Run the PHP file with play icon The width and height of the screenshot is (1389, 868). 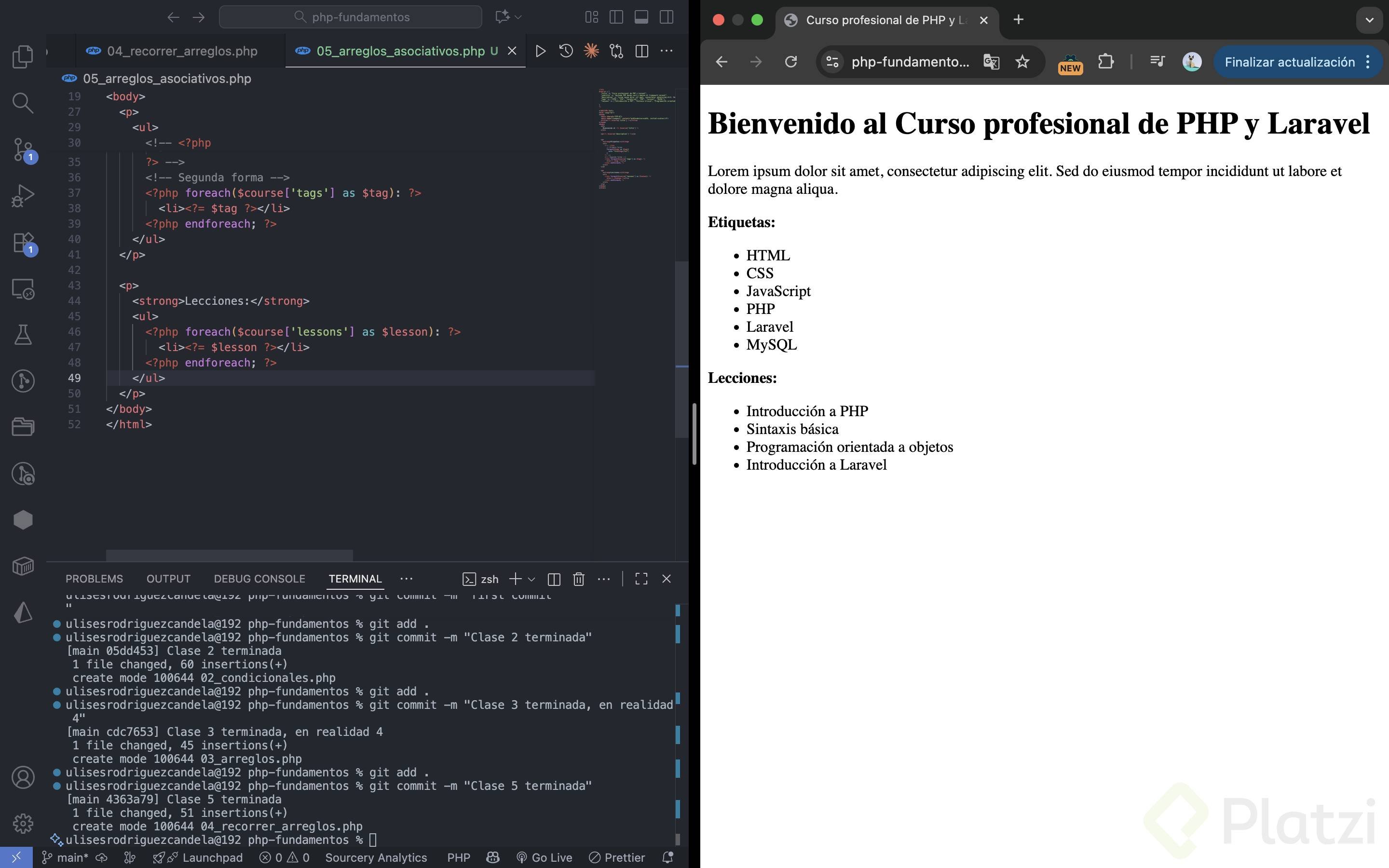[x=540, y=51]
